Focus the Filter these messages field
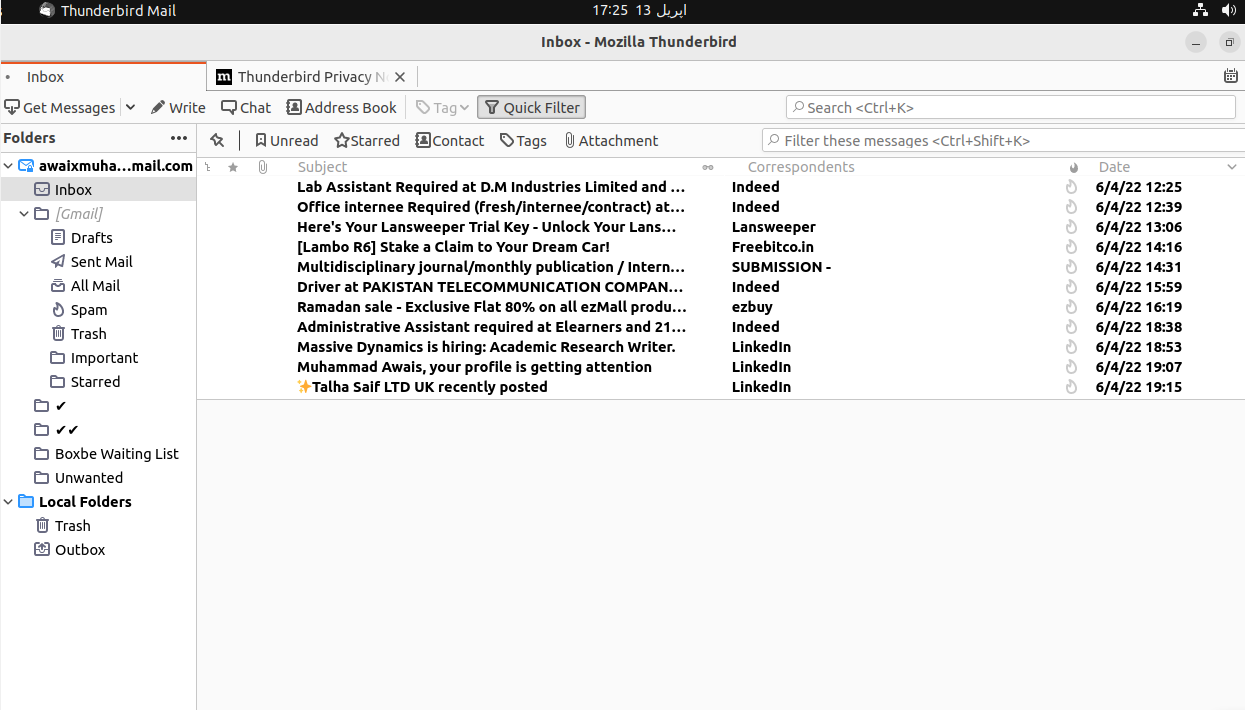The width and height of the screenshot is (1245, 710). coord(1003,140)
